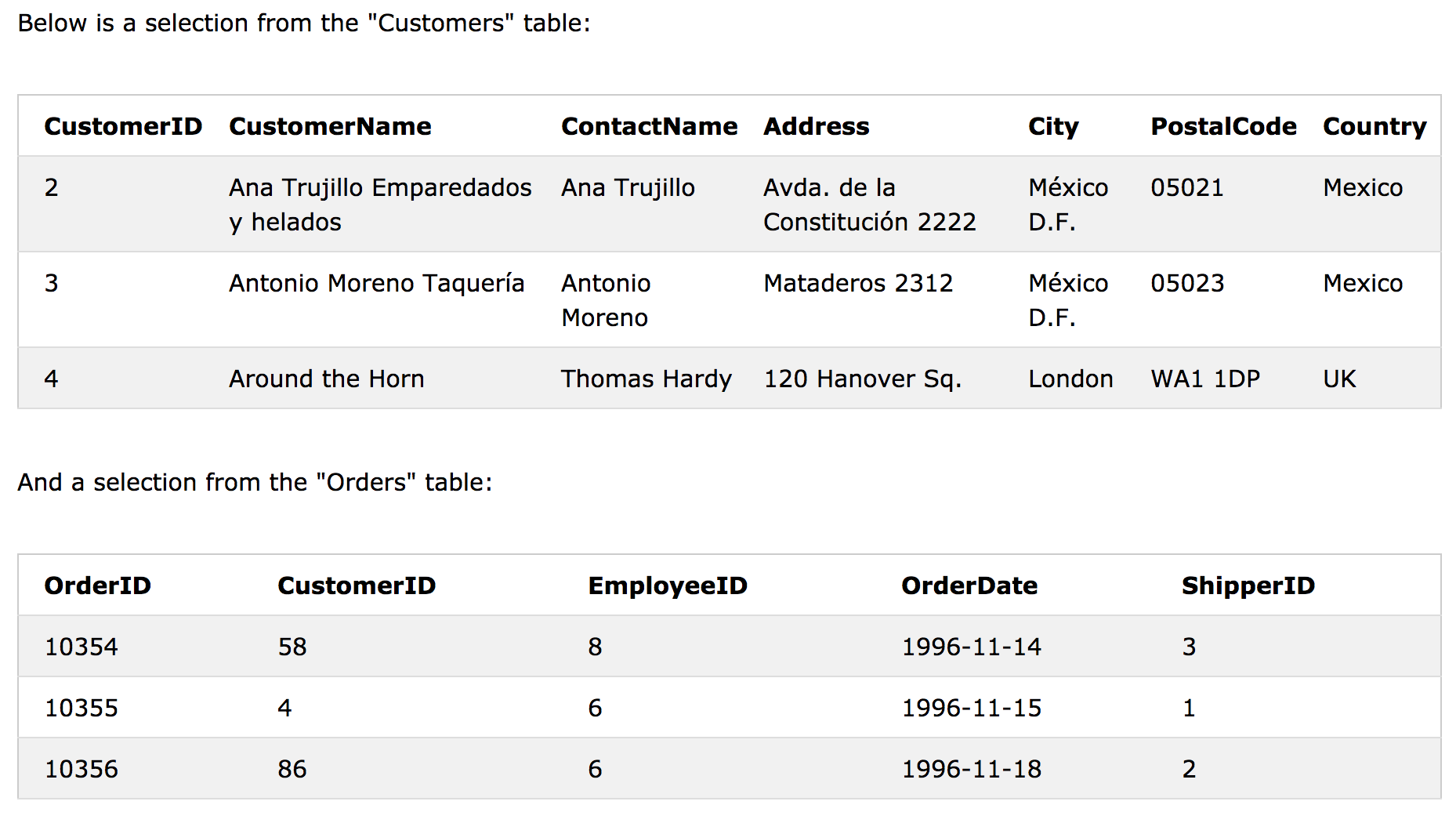Click the City column header

tap(1053, 127)
